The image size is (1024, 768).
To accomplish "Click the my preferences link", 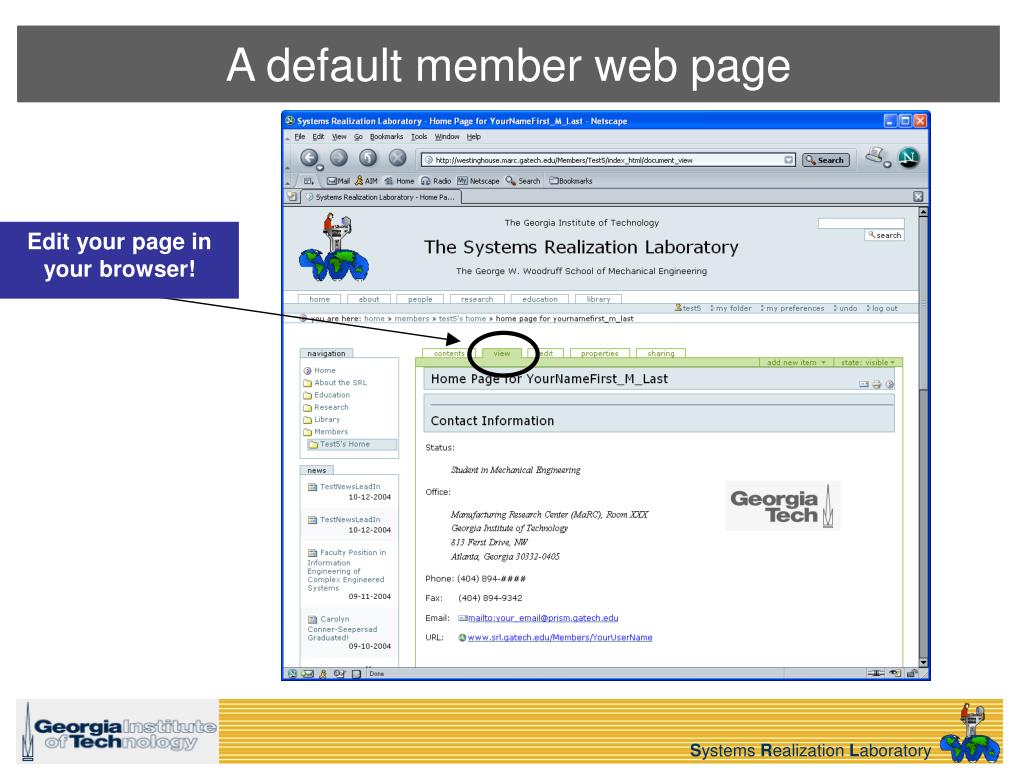I will (x=792, y=308).
